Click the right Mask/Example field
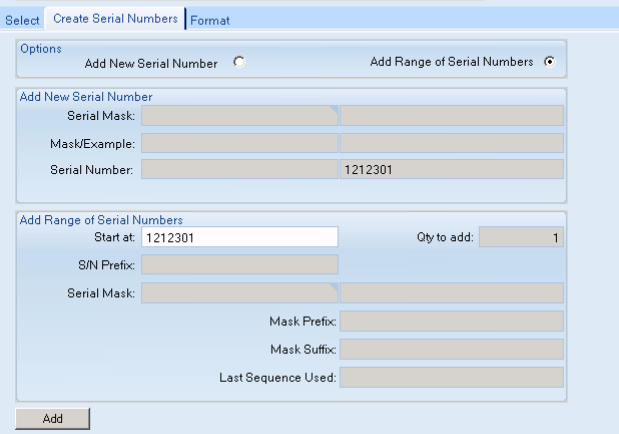 452,143
